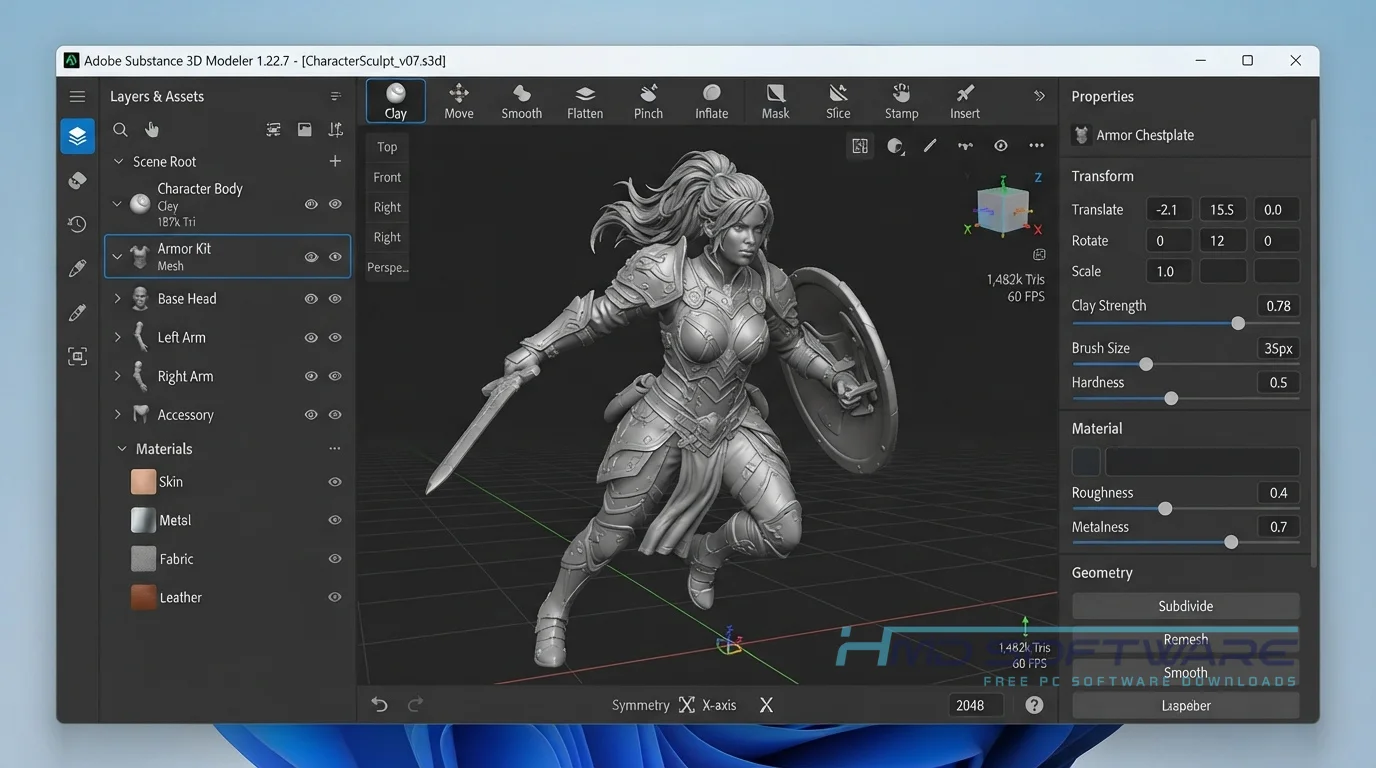This screenshot has height=768, width=1376.
Task: Select the Move tool
Action: pyautogui.click(x=459, y=101)
